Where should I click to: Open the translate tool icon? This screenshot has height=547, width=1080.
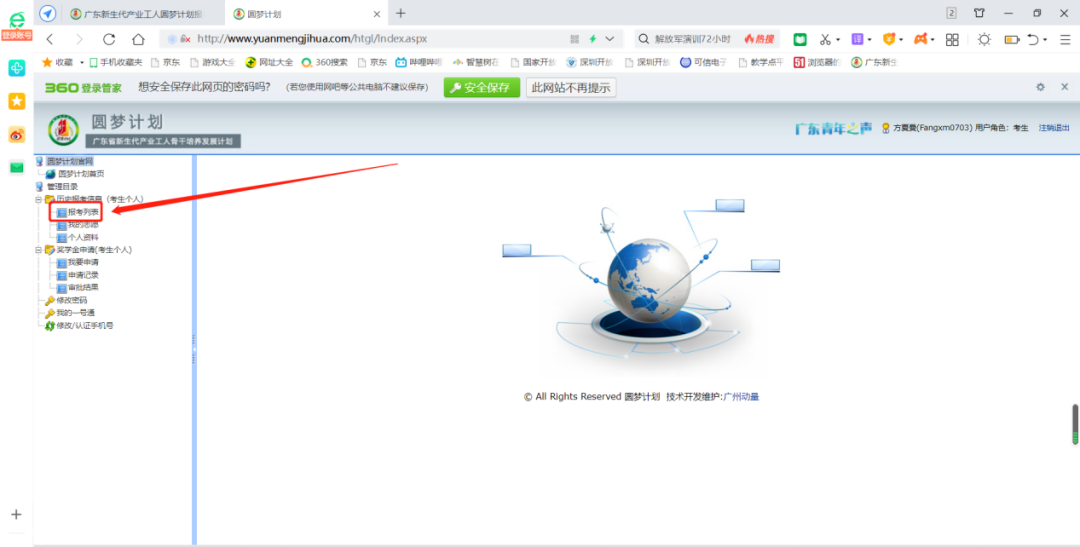[857, 39]
